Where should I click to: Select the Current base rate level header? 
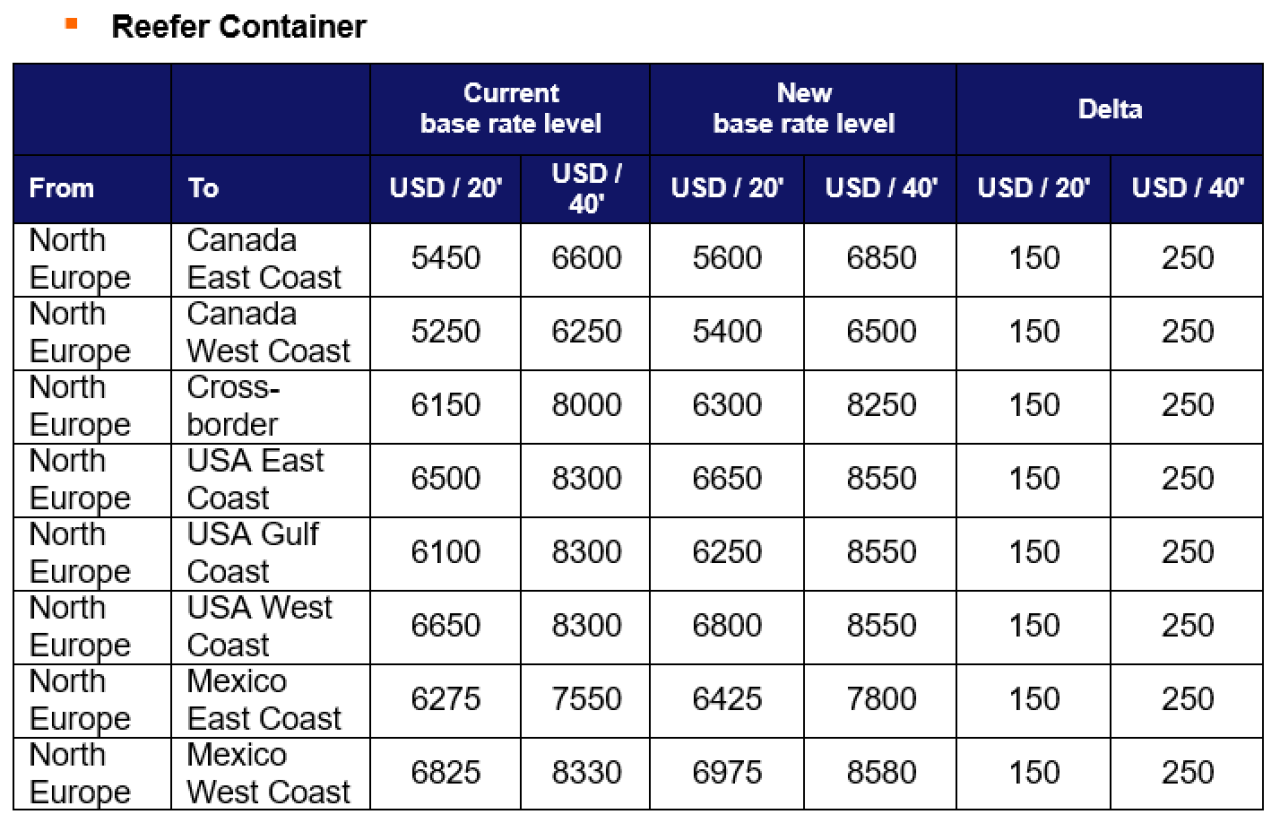point(511,109)
